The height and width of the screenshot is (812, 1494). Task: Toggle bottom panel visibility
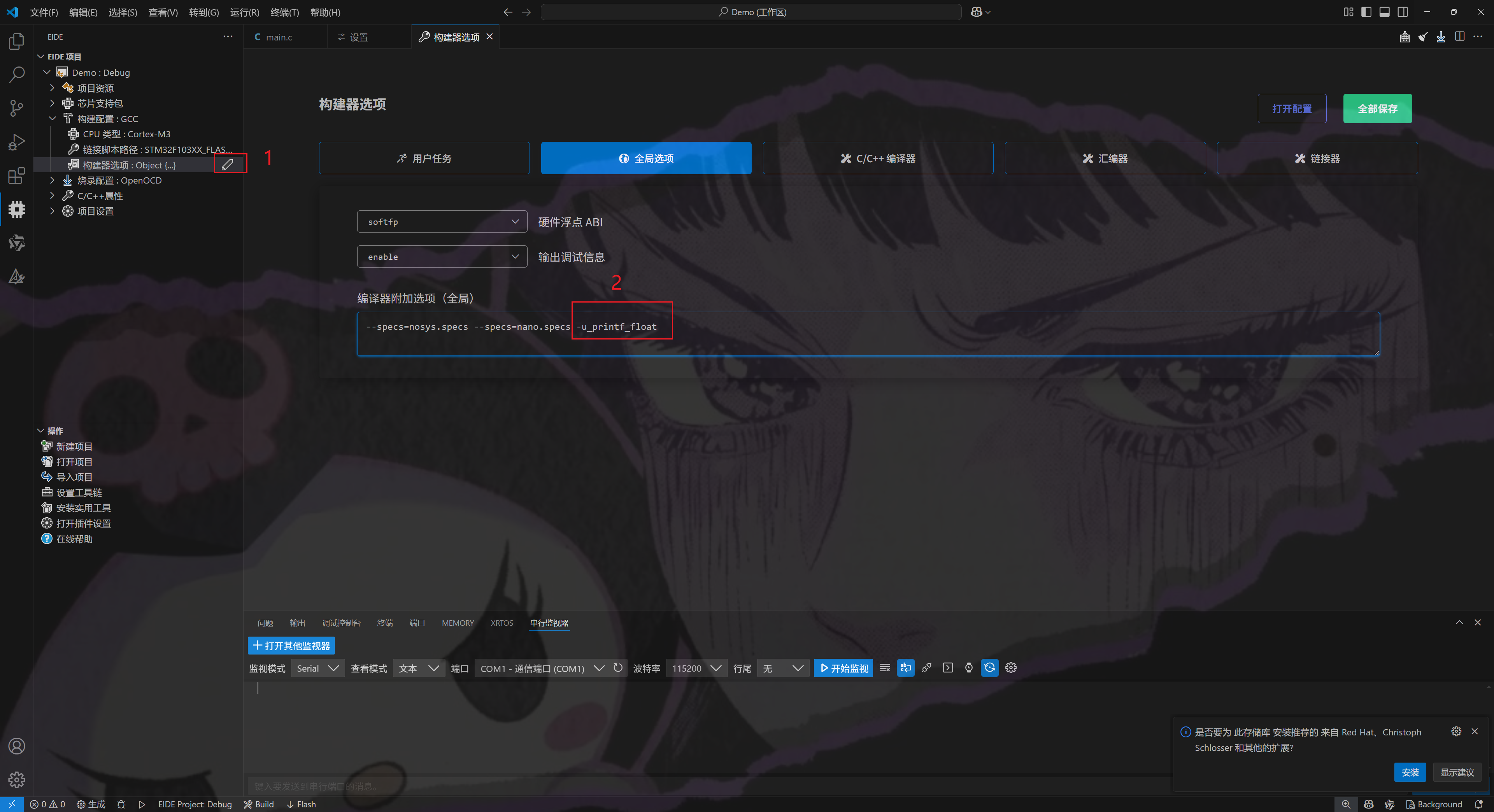(1384, 12)
